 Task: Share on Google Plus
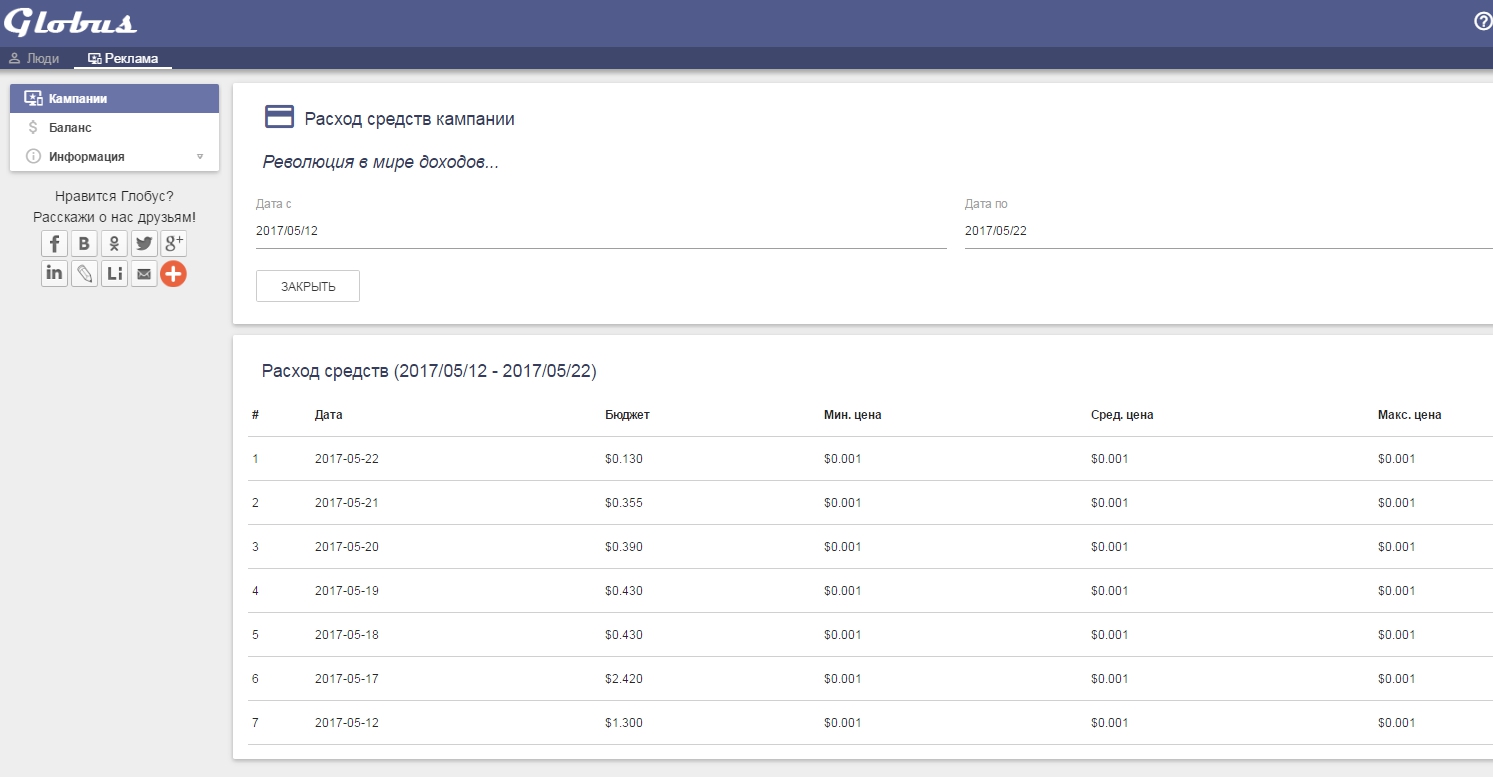pos(174,244)
